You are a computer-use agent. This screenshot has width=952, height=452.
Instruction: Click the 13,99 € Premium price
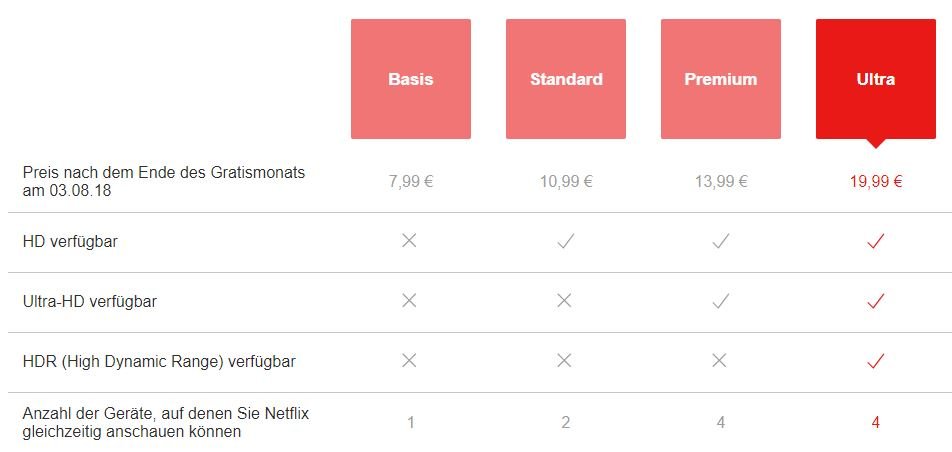(721, 182)
